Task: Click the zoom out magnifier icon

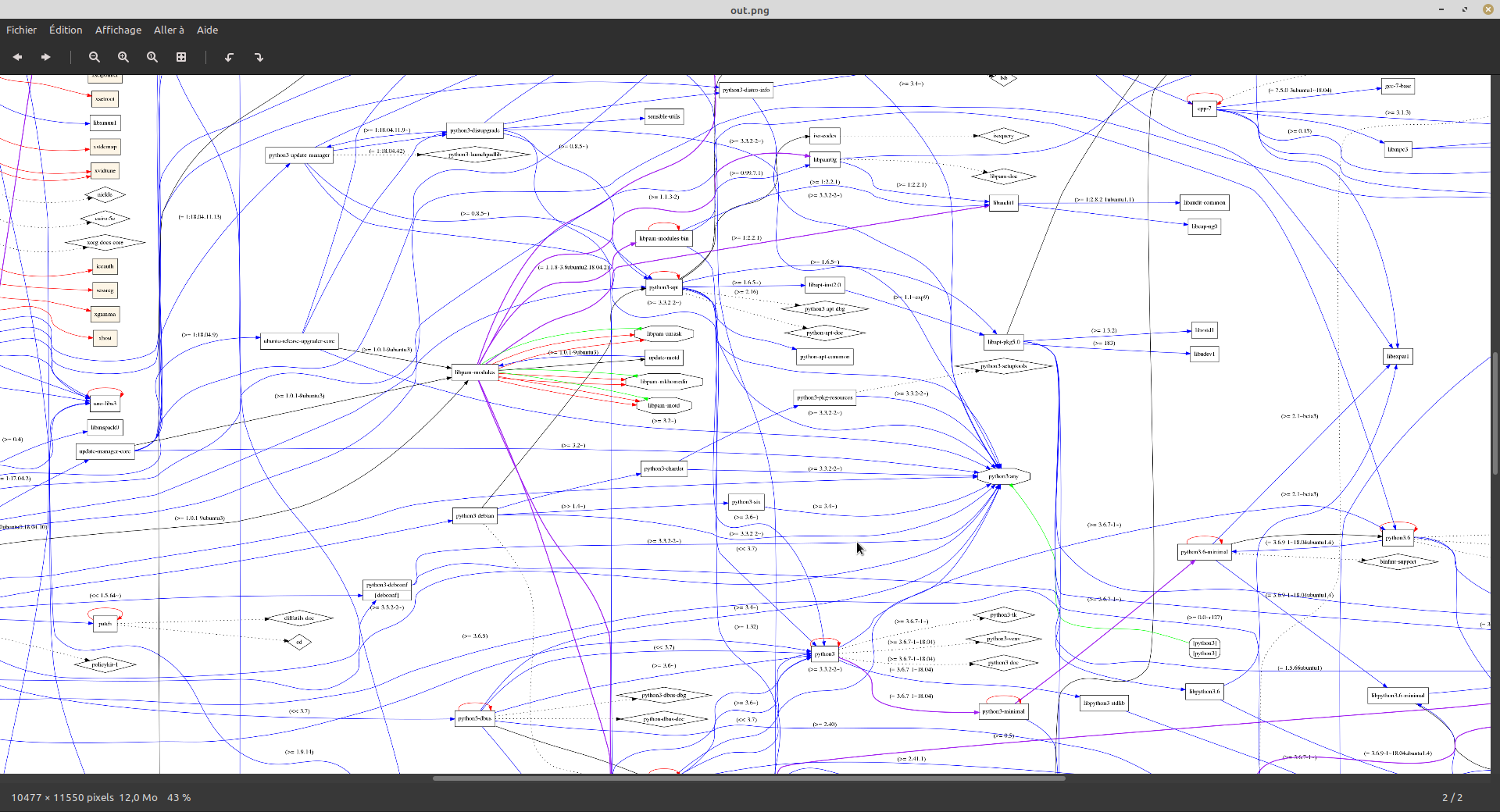Action: pyautogui.click(x=95, y=57)
